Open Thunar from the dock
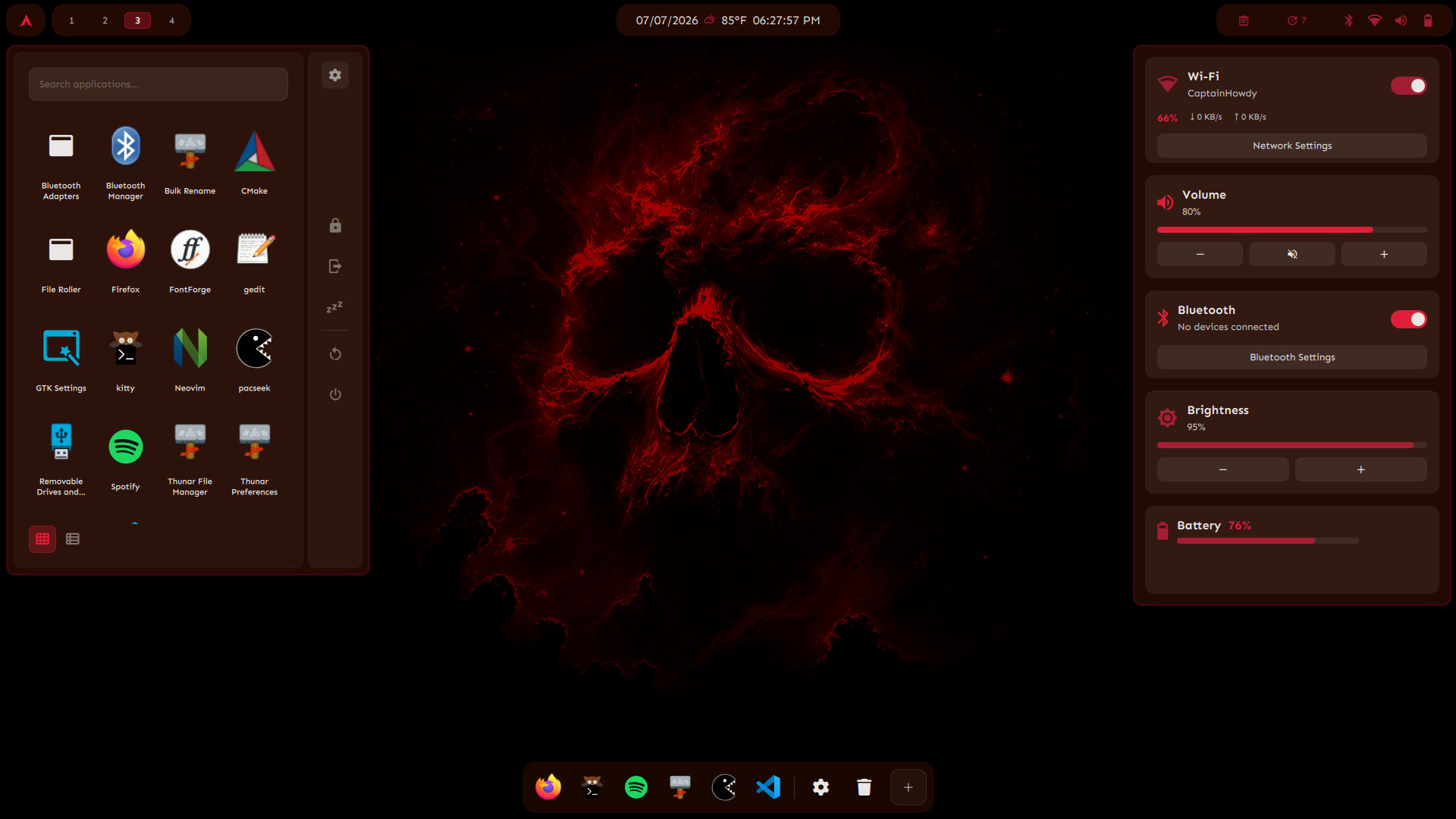Image resolution: width=1456 pixels, height=819 pixels. 680,787
